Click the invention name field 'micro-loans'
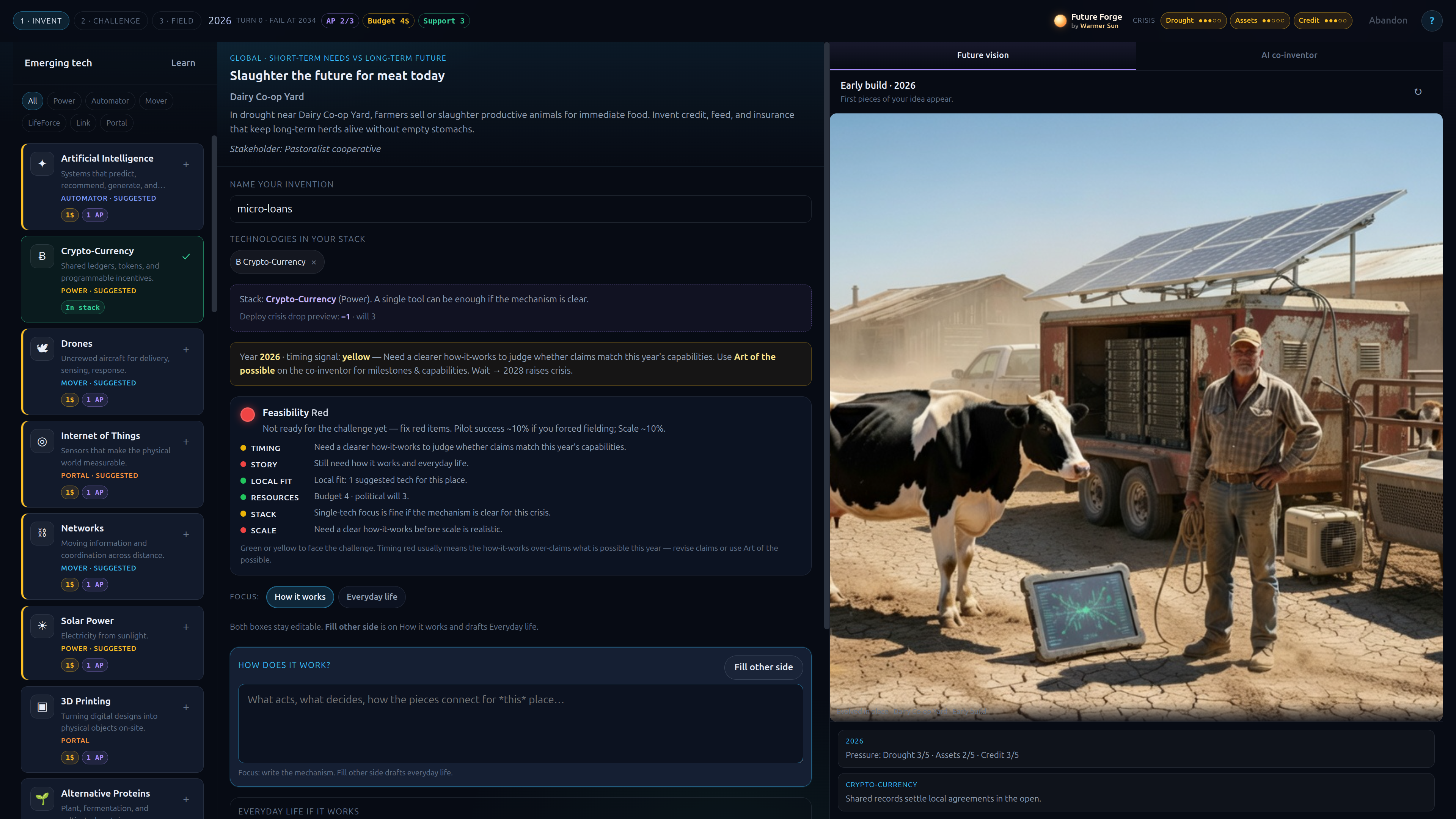This screenshot has height=819, width=1456. pyautogui.click(x=520, y=209)
